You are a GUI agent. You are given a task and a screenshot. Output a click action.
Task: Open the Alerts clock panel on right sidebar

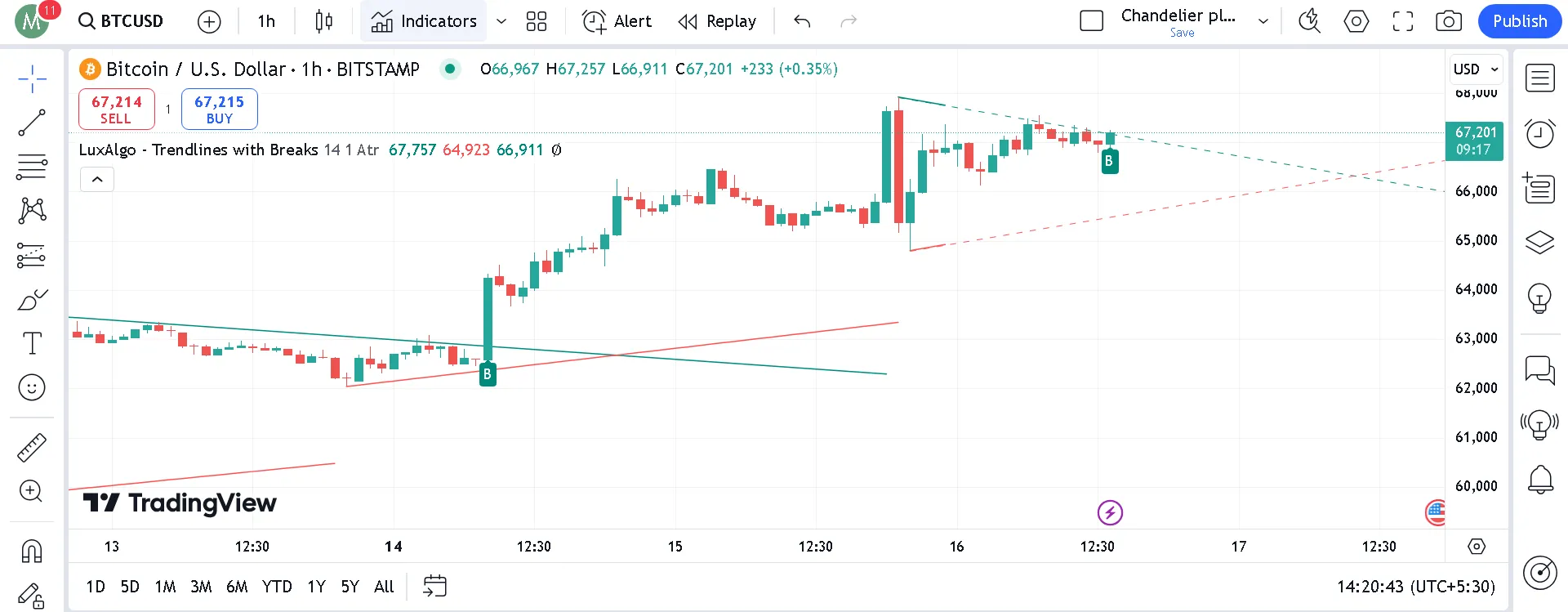(x=1539, y=133)
